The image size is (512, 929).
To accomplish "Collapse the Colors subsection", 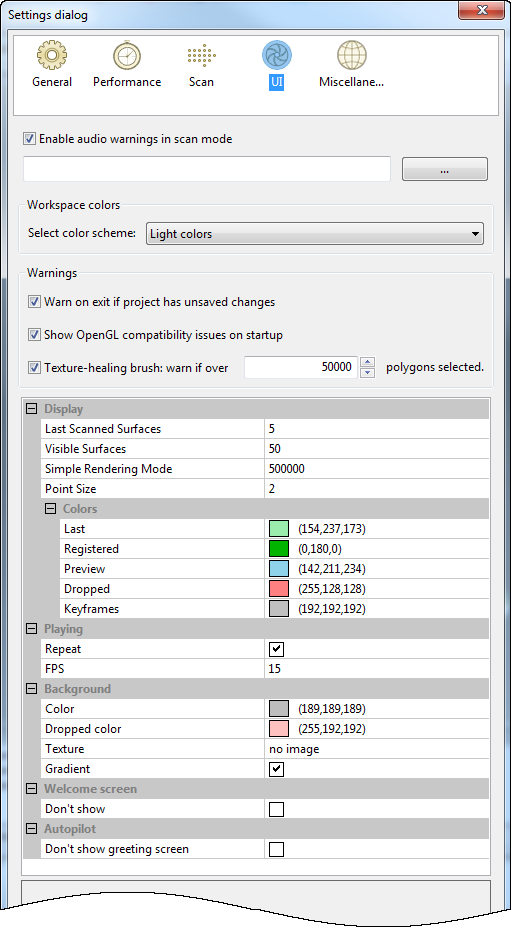I will coord(51,509).
